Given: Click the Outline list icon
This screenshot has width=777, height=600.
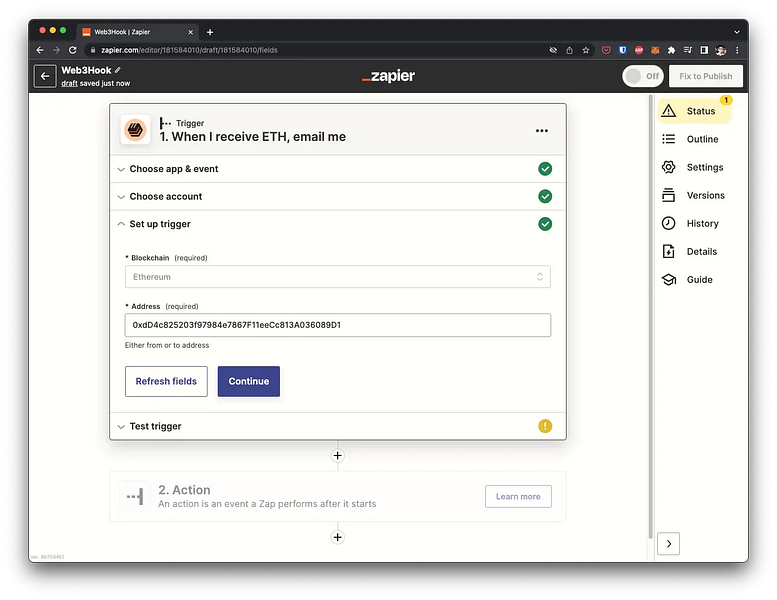Looking at the screenshot, I should point(668,139).
